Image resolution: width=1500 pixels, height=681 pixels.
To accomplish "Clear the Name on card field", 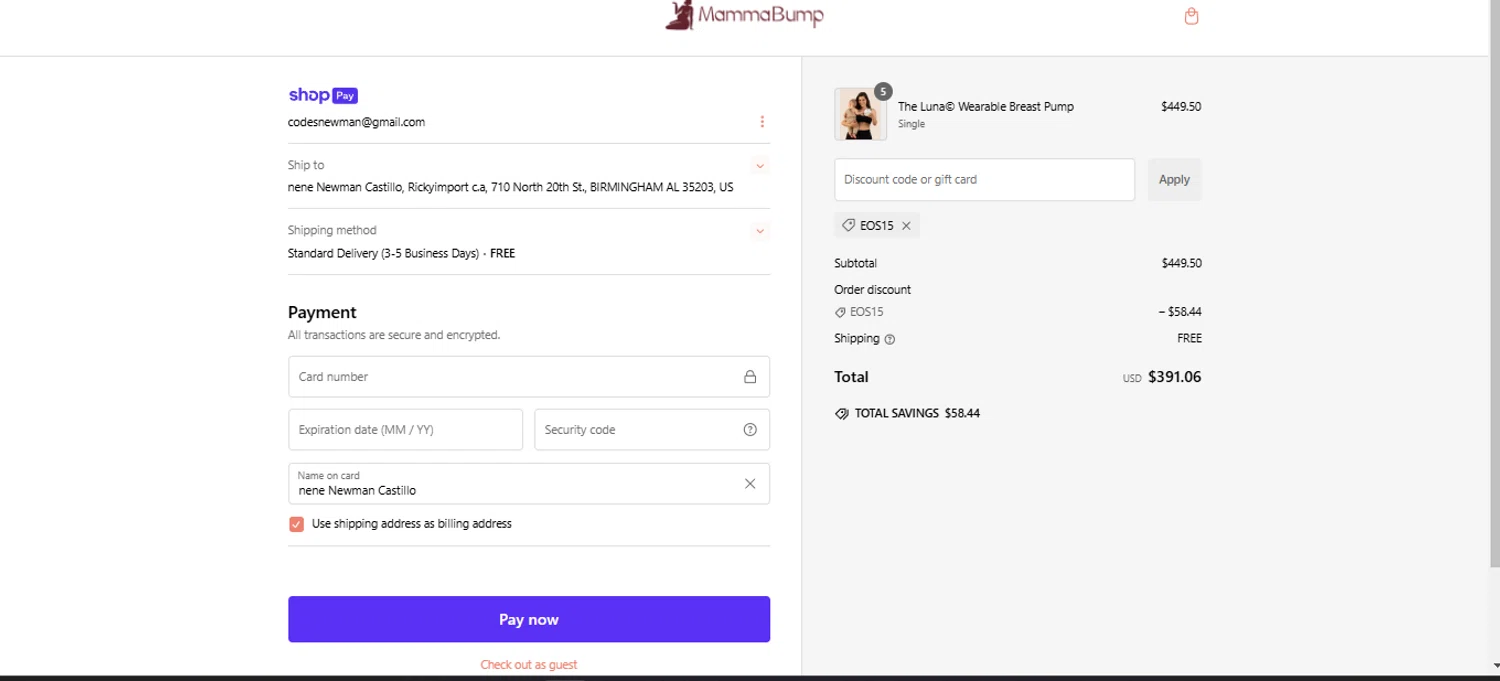I will [750, 484].
